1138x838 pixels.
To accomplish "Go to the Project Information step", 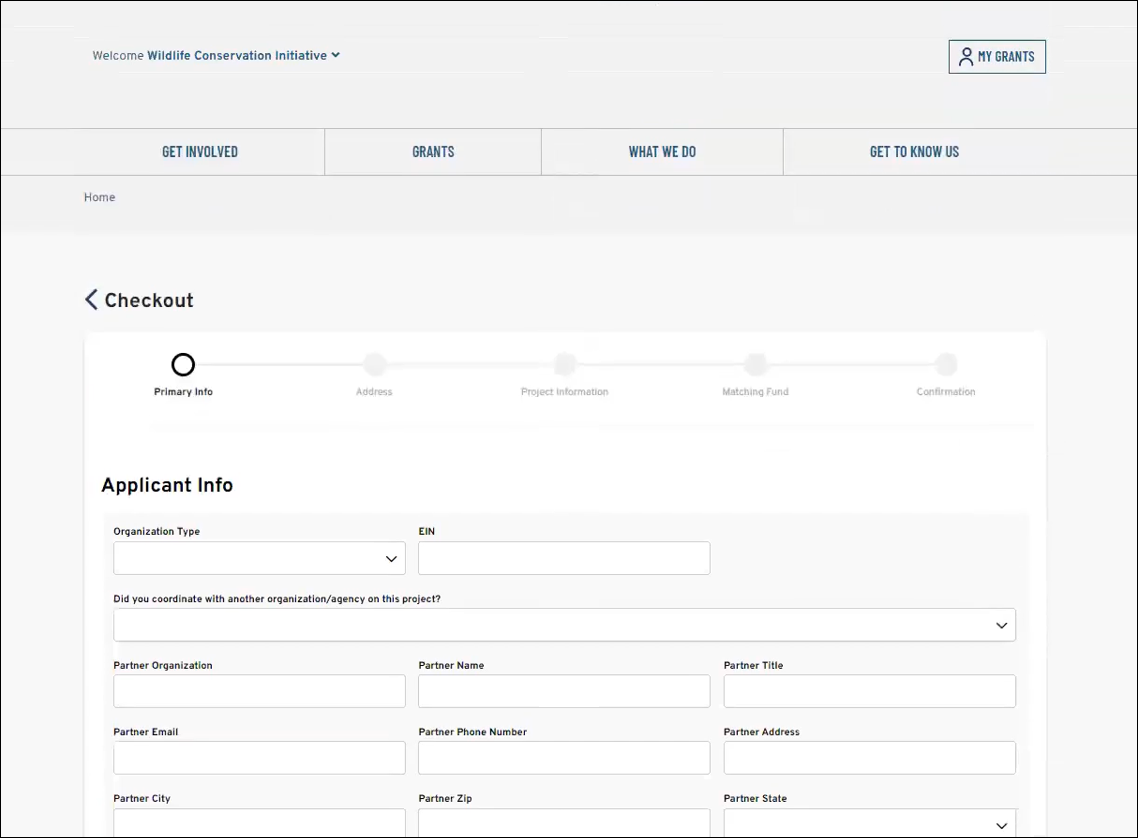I will click(x=565, y=364).
